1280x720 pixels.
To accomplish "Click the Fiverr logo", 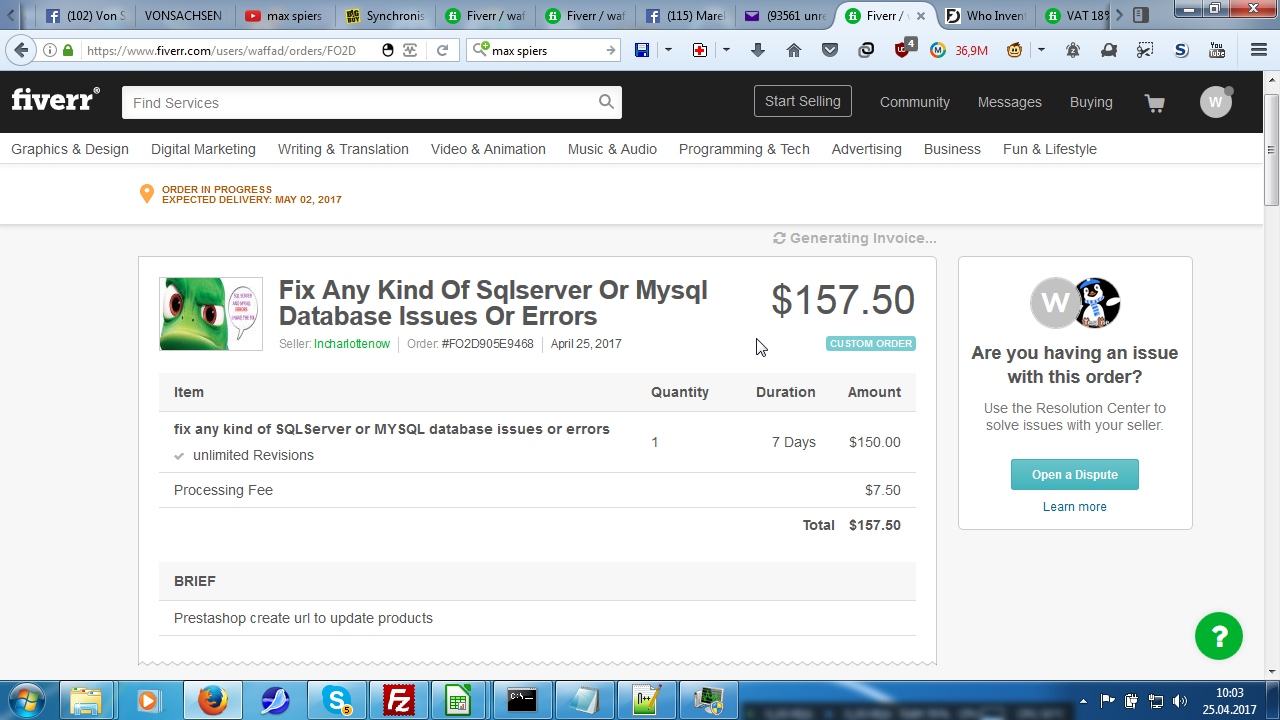I will pyautogui.click(x=55, y=100).
